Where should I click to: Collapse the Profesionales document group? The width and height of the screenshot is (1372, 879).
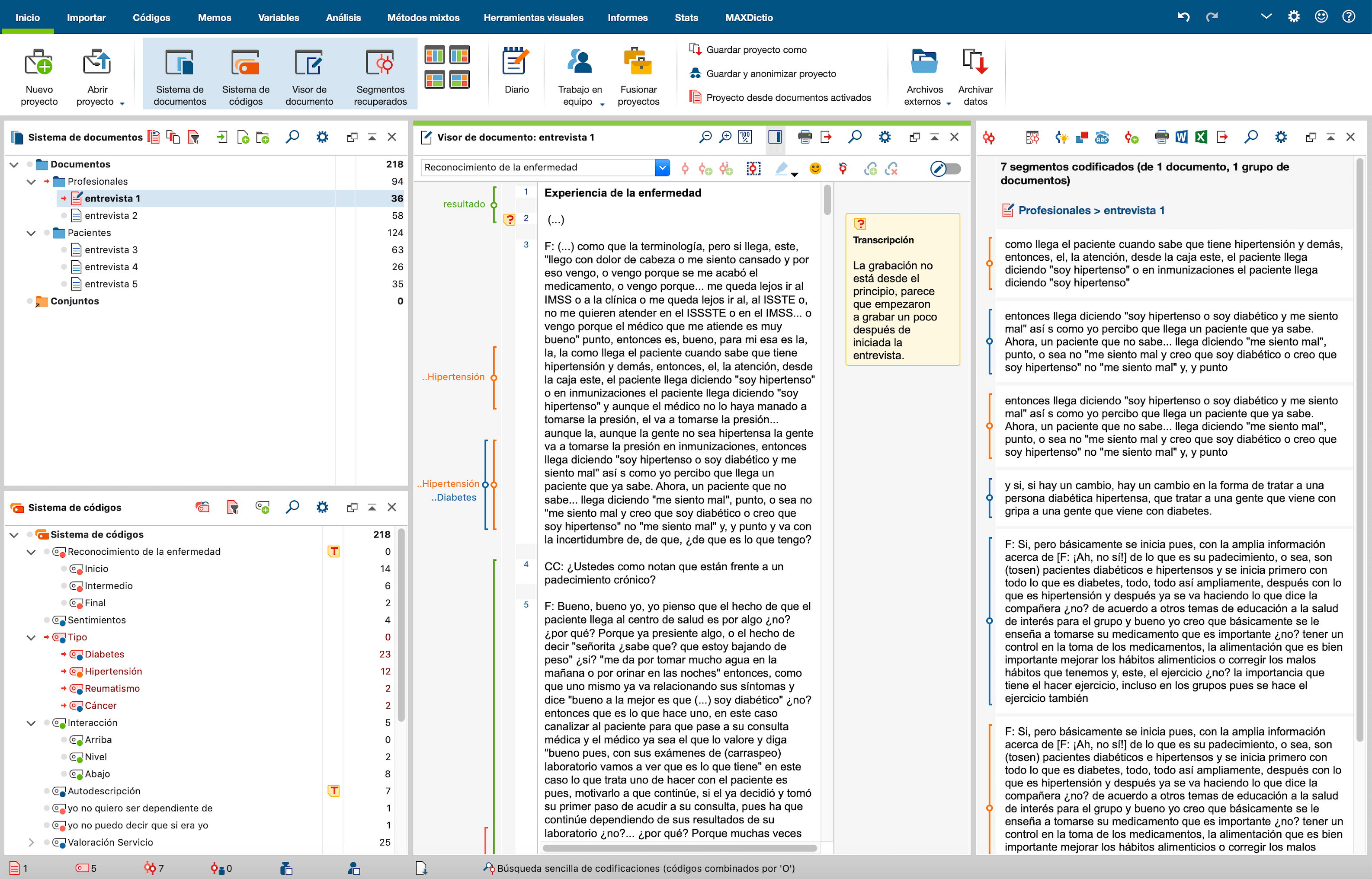(32, 182)
